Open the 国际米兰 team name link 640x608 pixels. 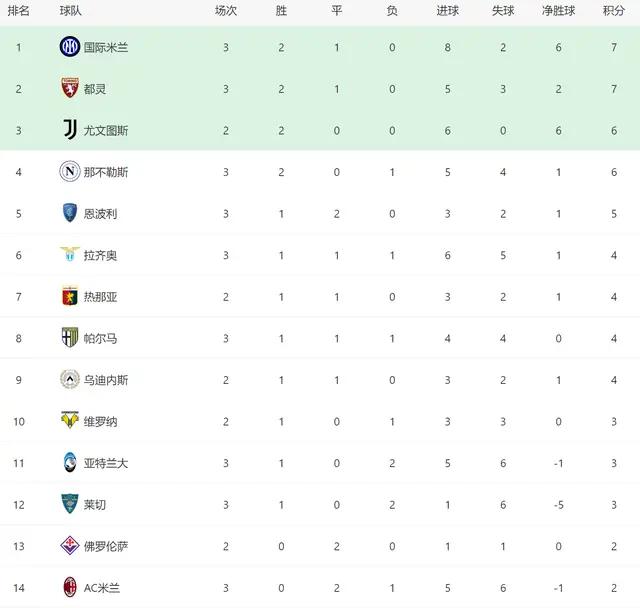(x=106, y=47)
